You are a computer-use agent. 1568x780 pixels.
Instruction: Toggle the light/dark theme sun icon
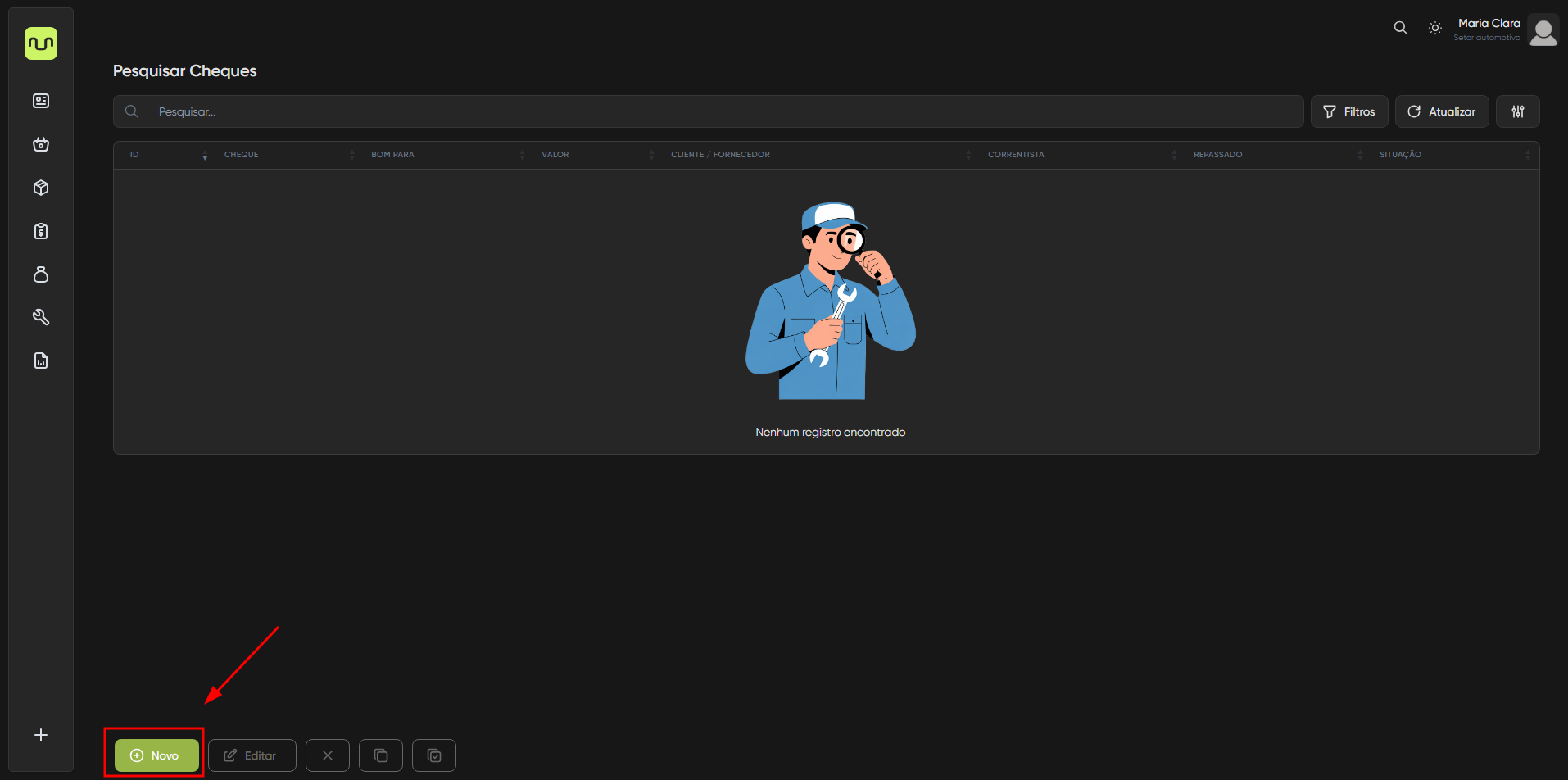pos(1435,28)
